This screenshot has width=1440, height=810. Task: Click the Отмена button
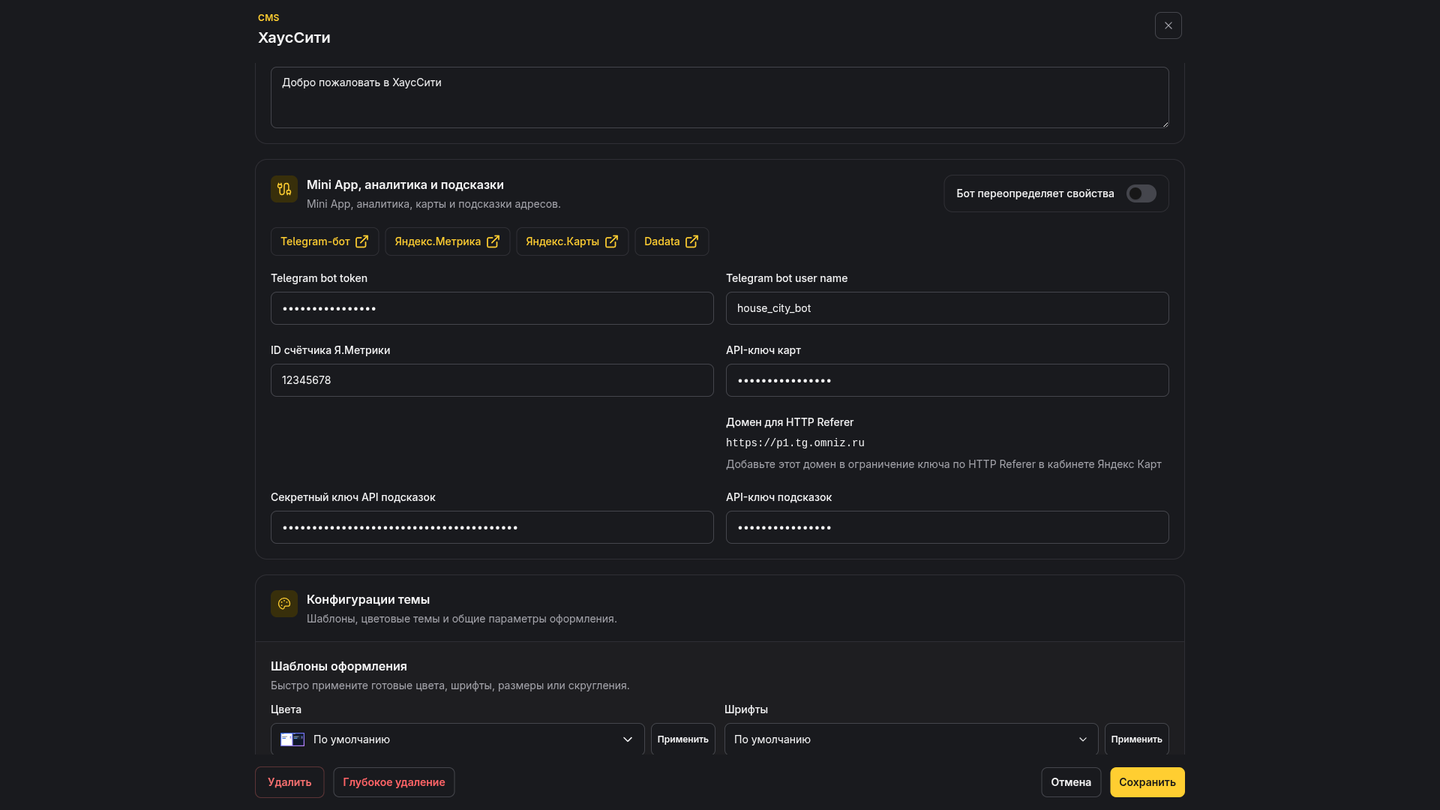click(1071, 782)
